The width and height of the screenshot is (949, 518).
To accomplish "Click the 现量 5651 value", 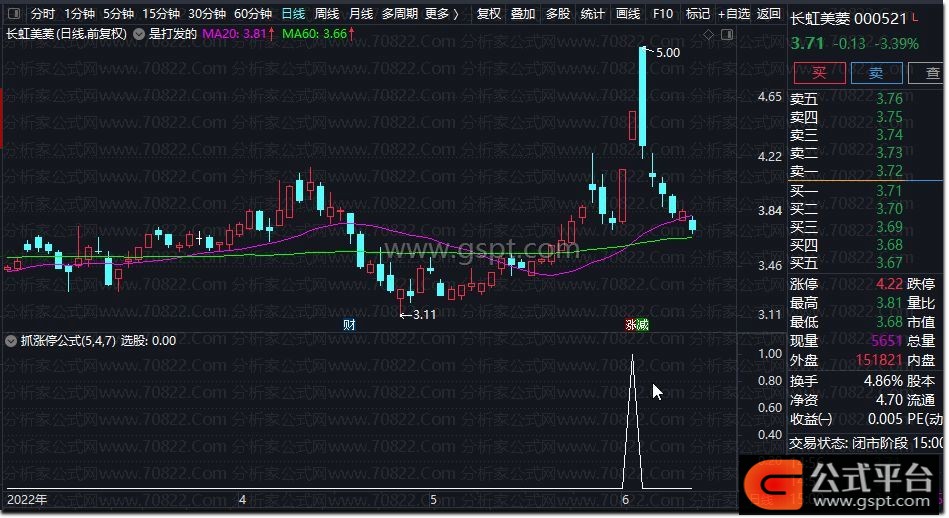I will 887,341.
